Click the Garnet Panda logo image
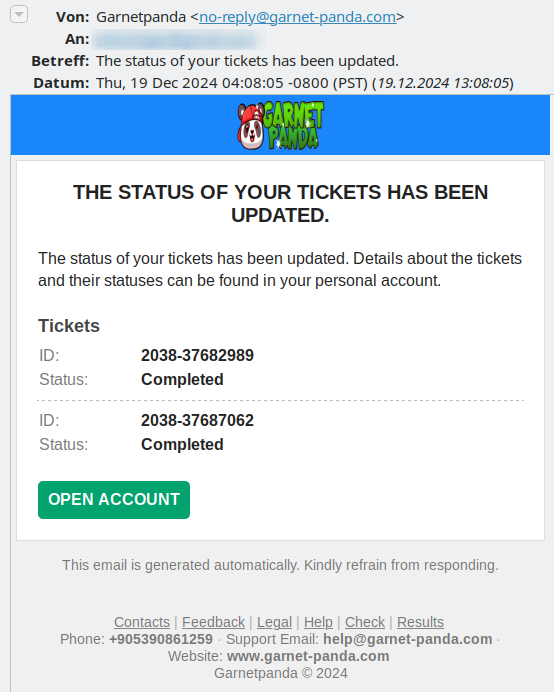Screen dimensions: 554x692 click(281, 125)
